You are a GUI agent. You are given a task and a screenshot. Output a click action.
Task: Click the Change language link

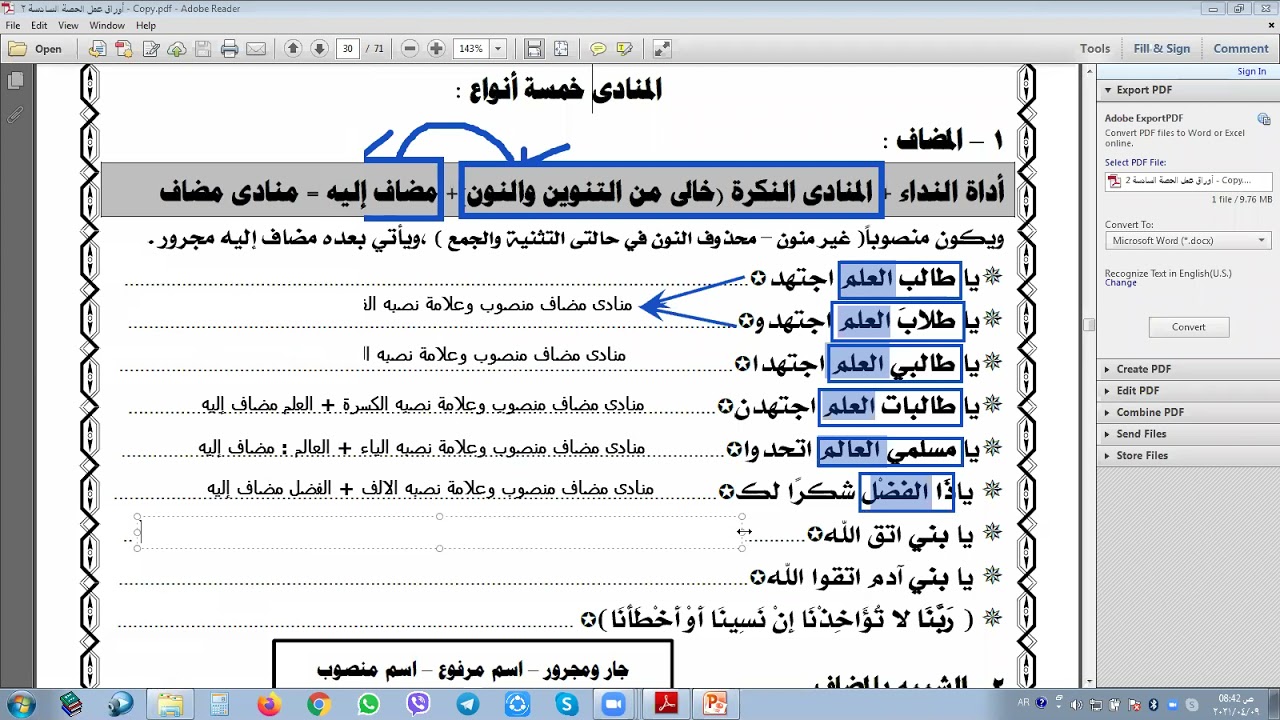click(x=1120, y=283)
